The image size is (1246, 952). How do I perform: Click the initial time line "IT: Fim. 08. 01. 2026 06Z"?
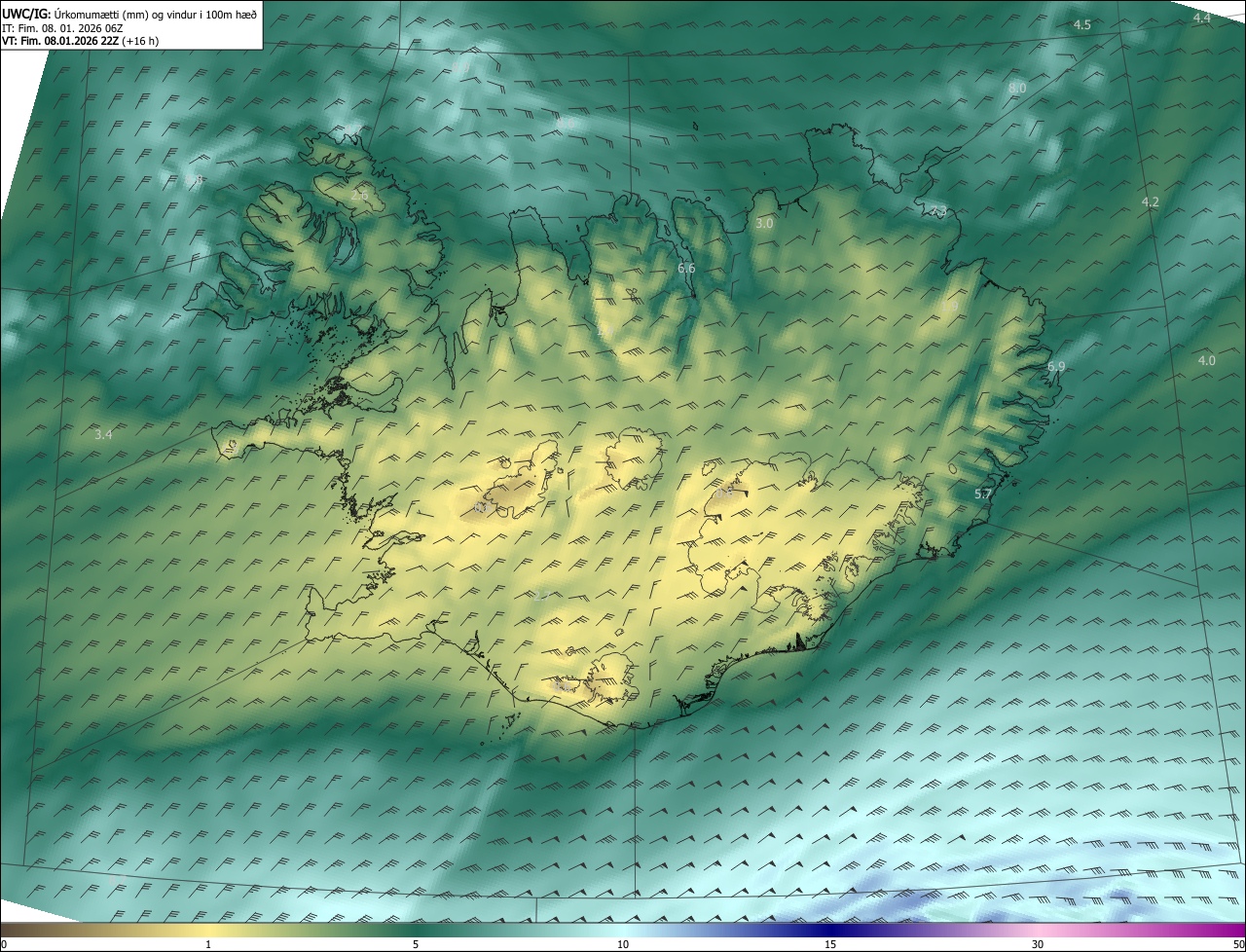coord(62,28)
